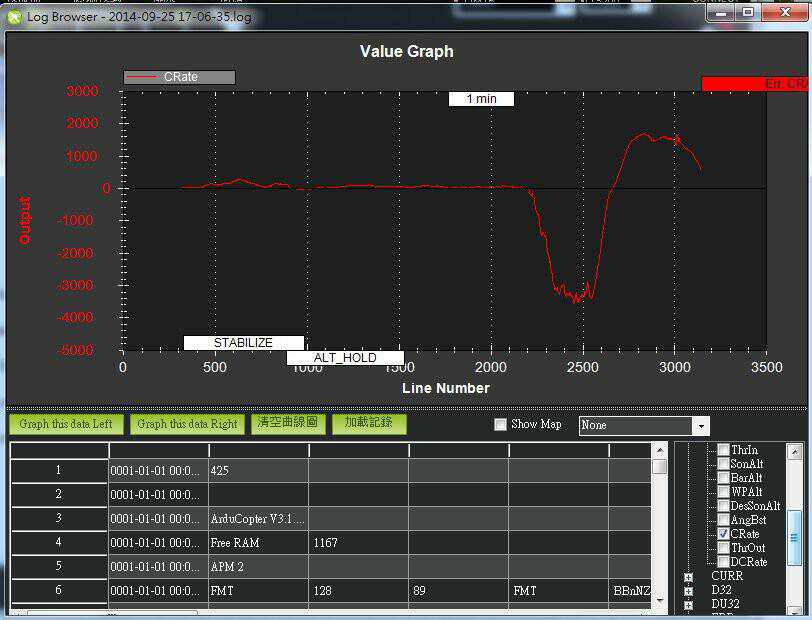The height and width of the screenshot is (620, 812).
Task: Check the ThrOut checkbox
Action: coord(723,548)
